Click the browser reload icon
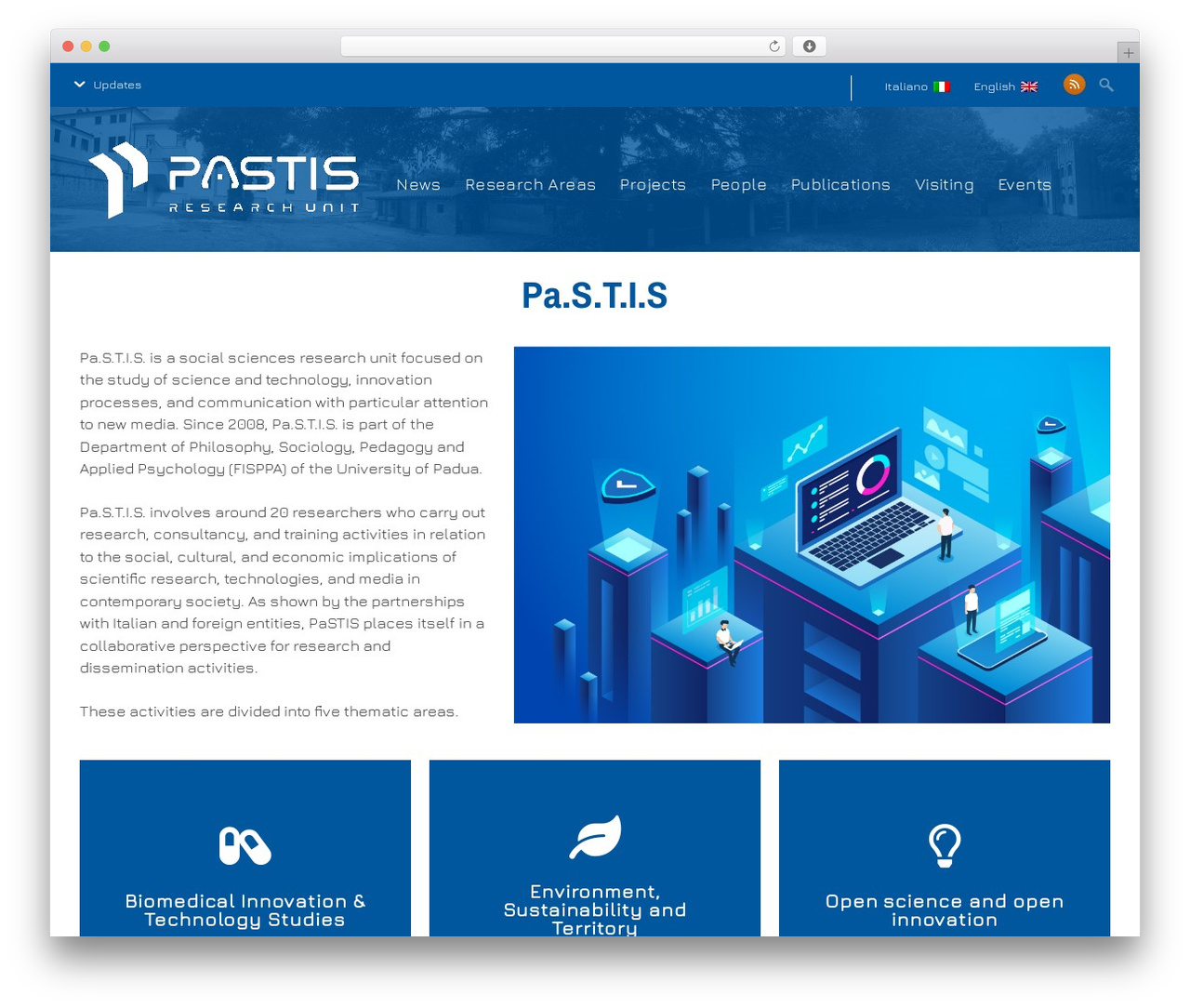The height and width of the screenshot is (1008, 1190). (x=774, y=46)
